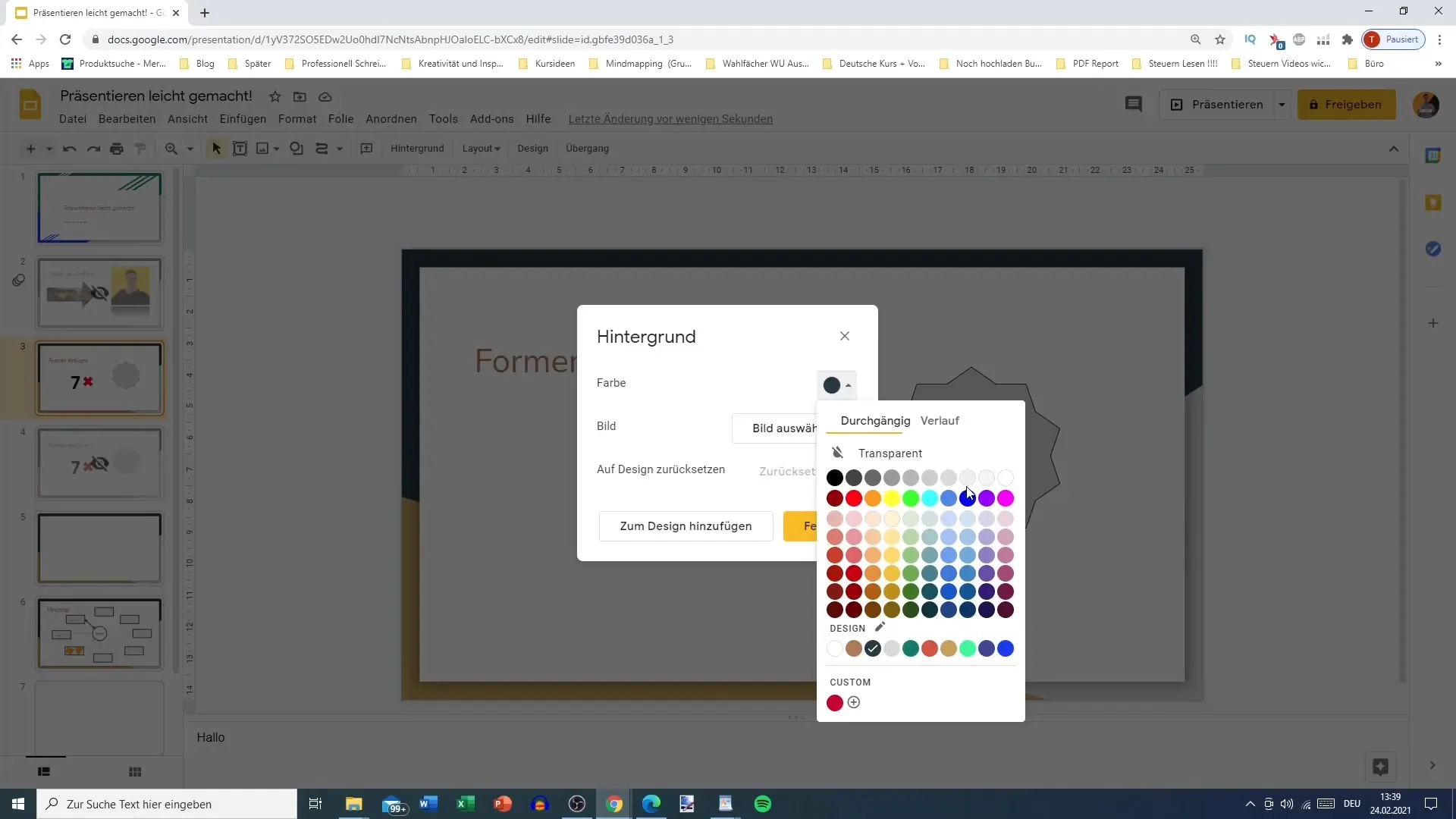Click the Hintergrund toolbar button
The height and width of the screenshot is (819, 1456).
417,149
